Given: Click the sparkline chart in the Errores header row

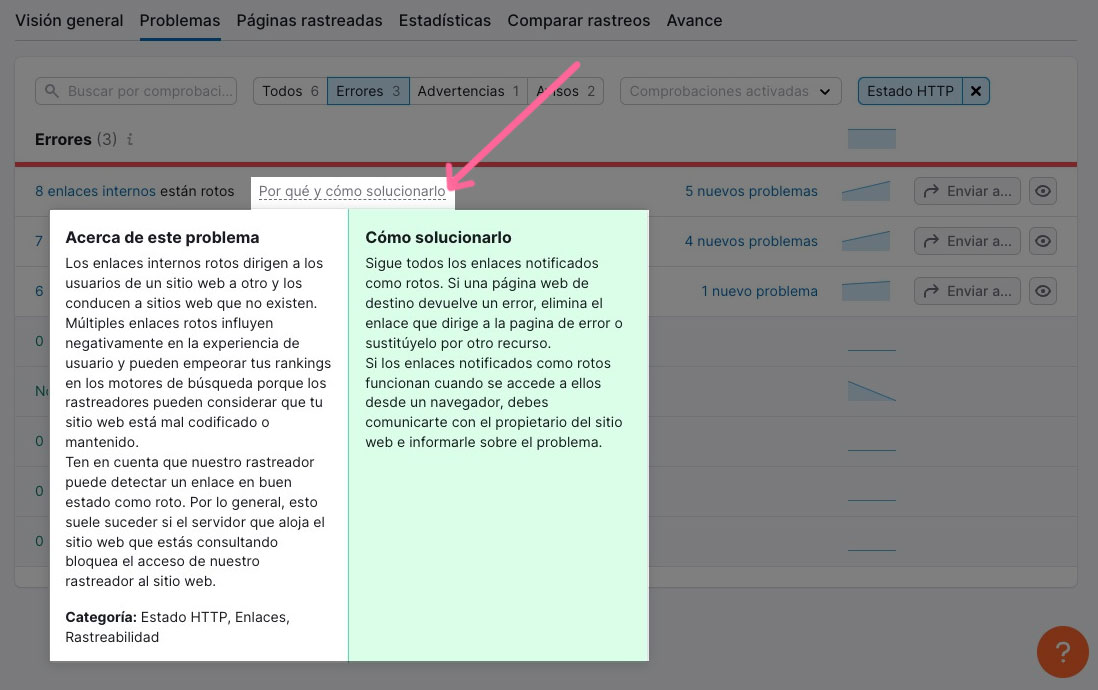Looking at the screenshot, I should pos(871,139).
